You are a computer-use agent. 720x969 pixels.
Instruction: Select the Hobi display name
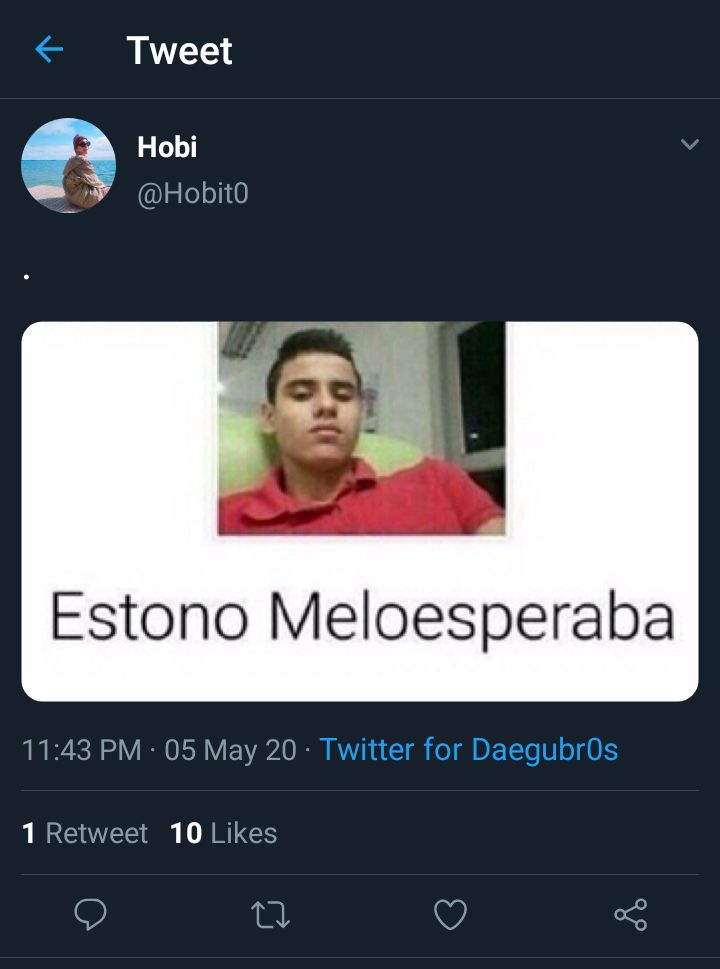click(x=167, y=147)
